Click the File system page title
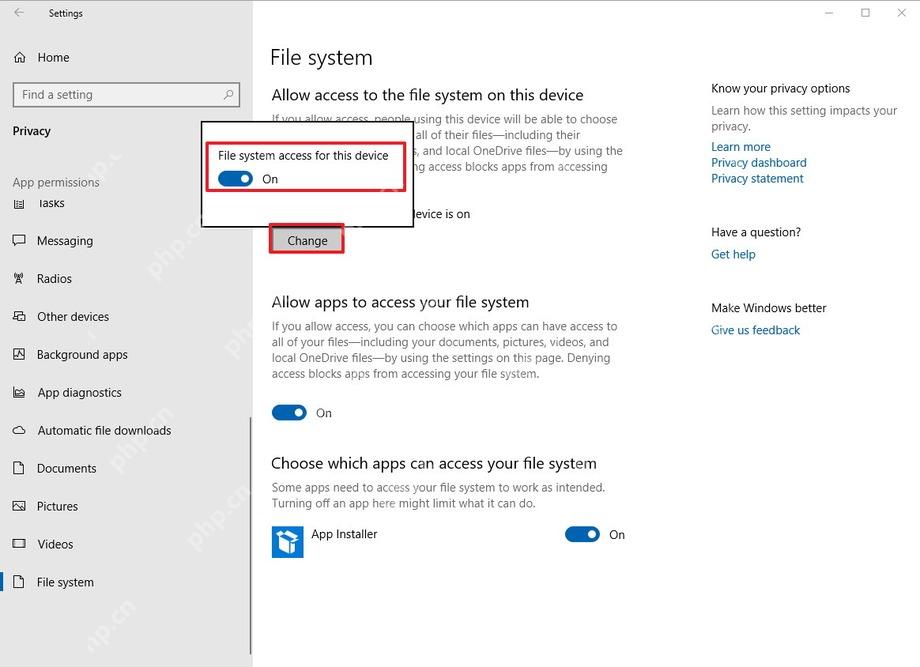Screen dimensions: 920x667 coord(321,57)
